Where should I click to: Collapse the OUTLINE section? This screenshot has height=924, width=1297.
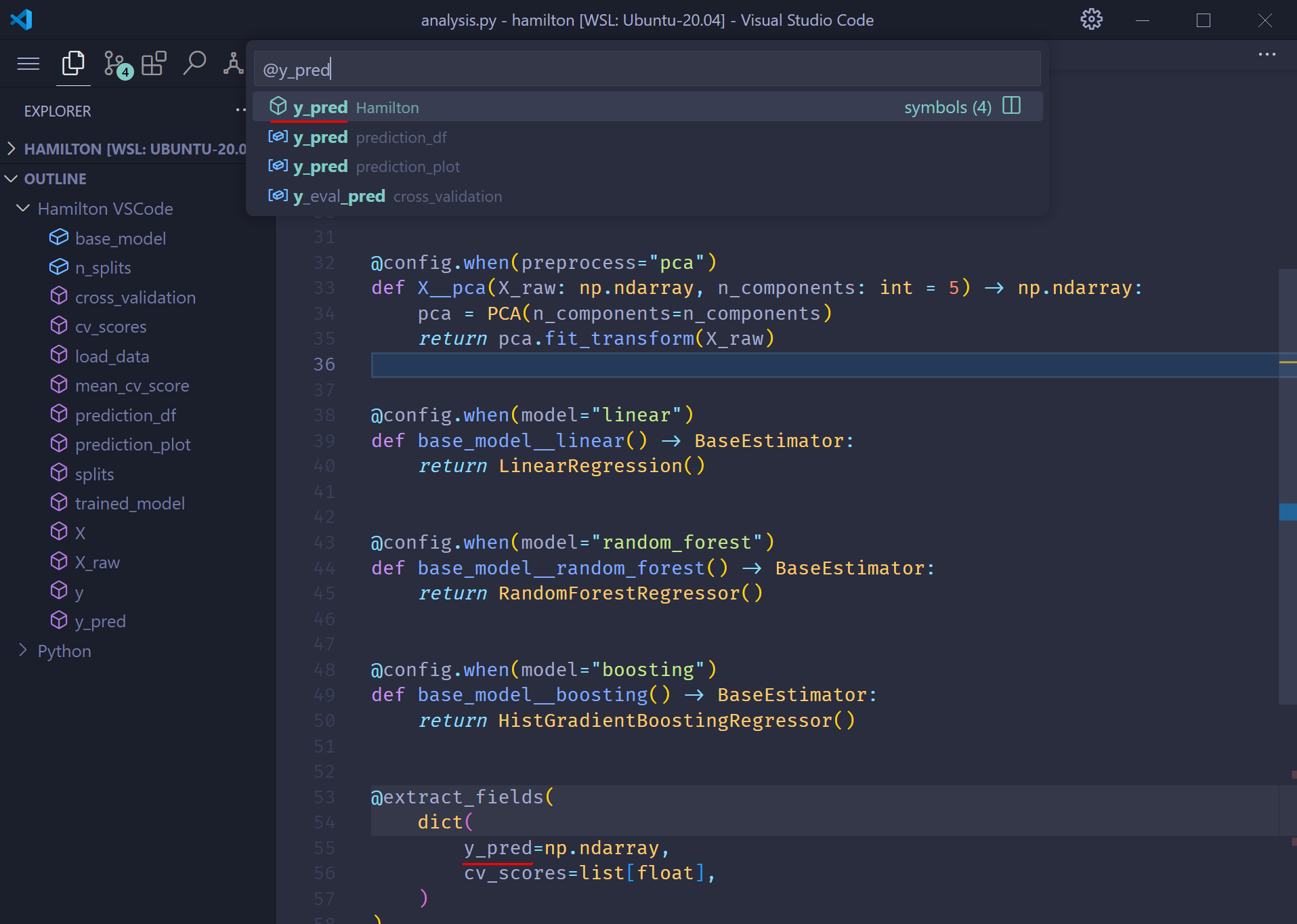12,179
